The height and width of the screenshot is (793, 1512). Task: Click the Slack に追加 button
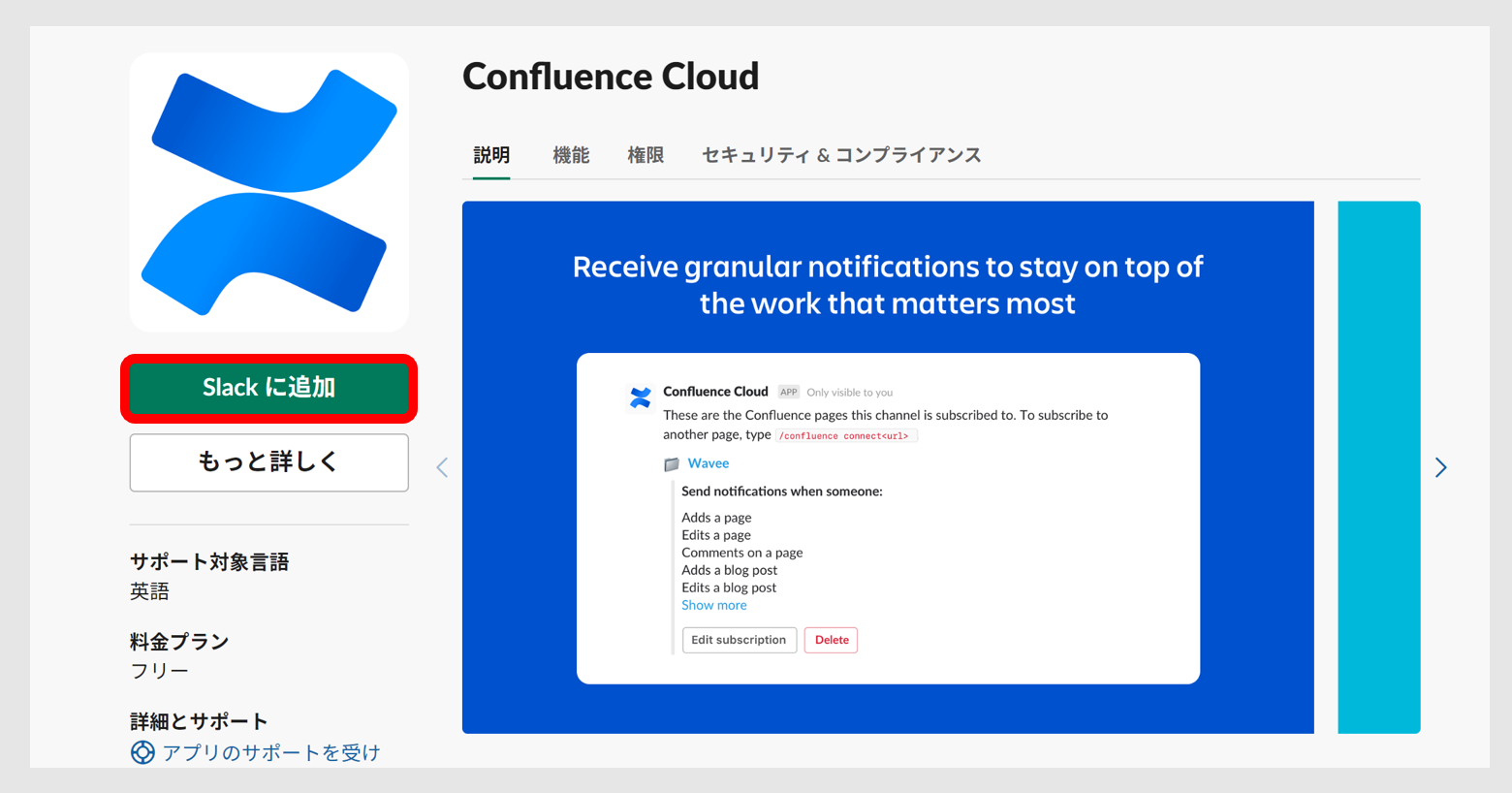tap(268, 388)
